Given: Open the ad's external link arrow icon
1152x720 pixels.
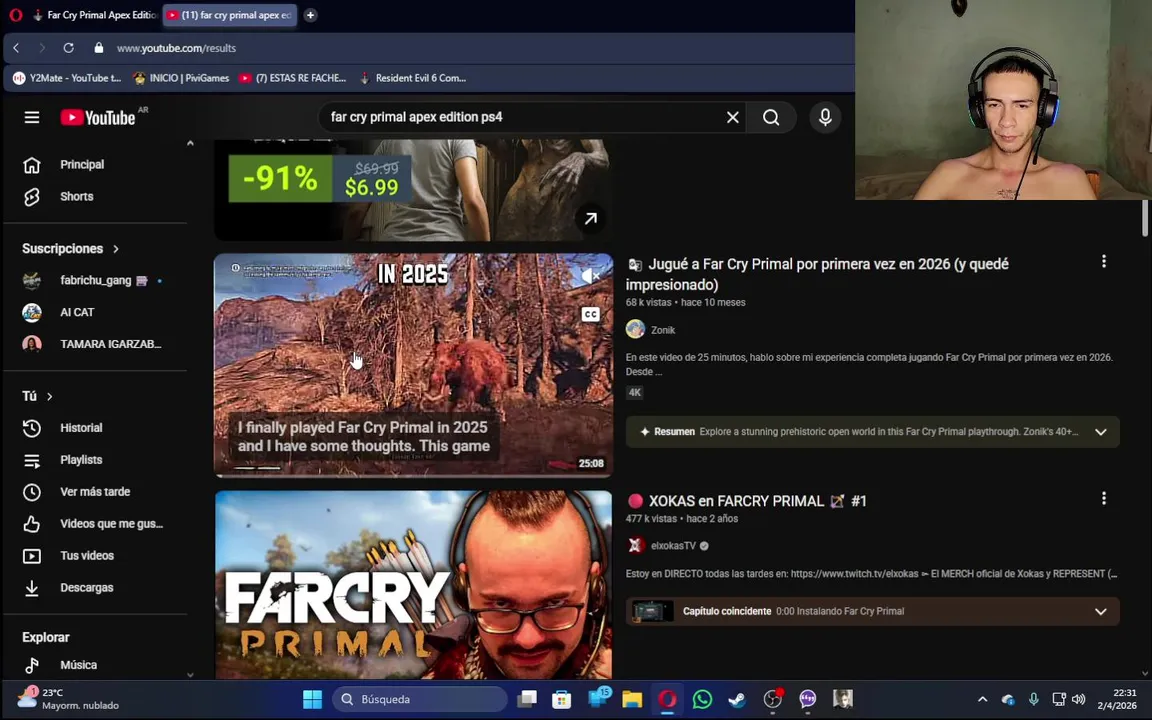Looking at the screenshot, I should coord(591,218).
